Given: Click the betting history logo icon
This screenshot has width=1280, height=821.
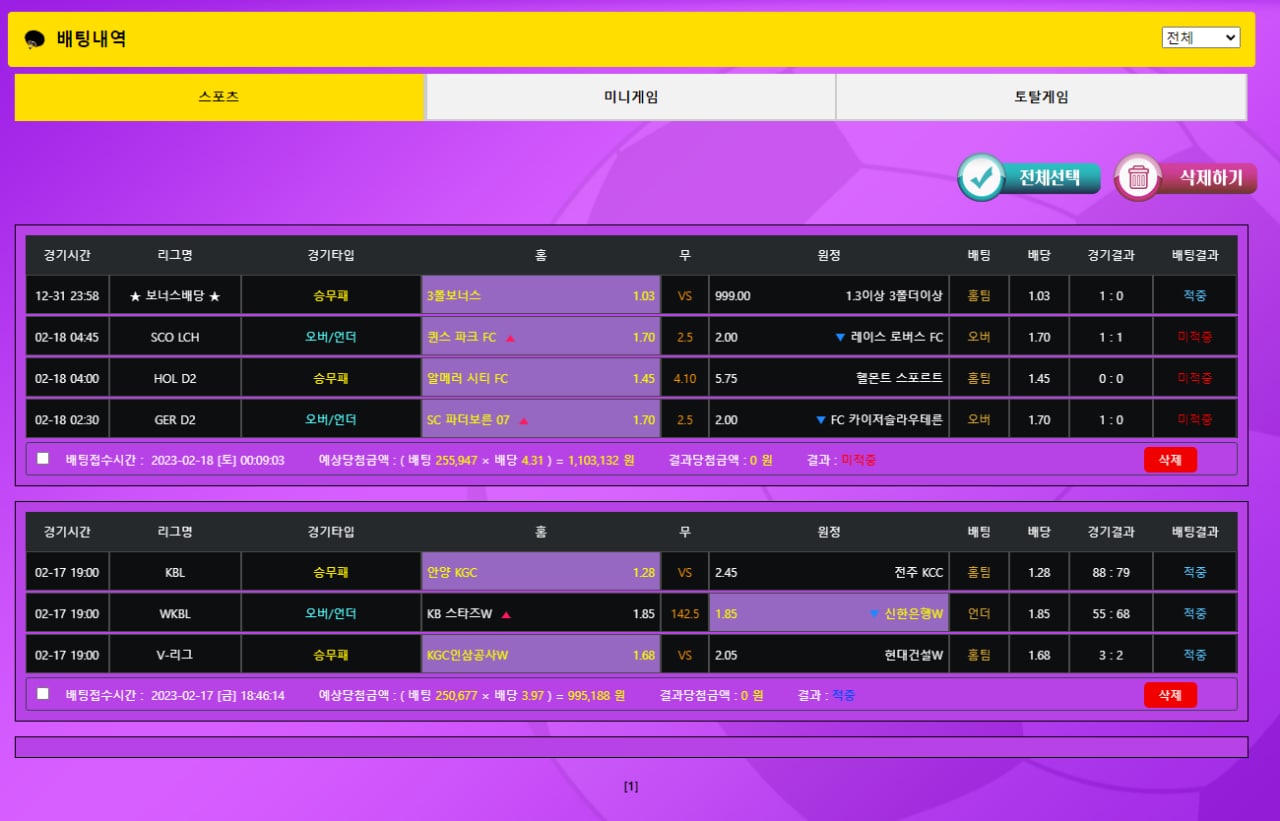Looking at the screenshot, I should click(x=35, y=39).
